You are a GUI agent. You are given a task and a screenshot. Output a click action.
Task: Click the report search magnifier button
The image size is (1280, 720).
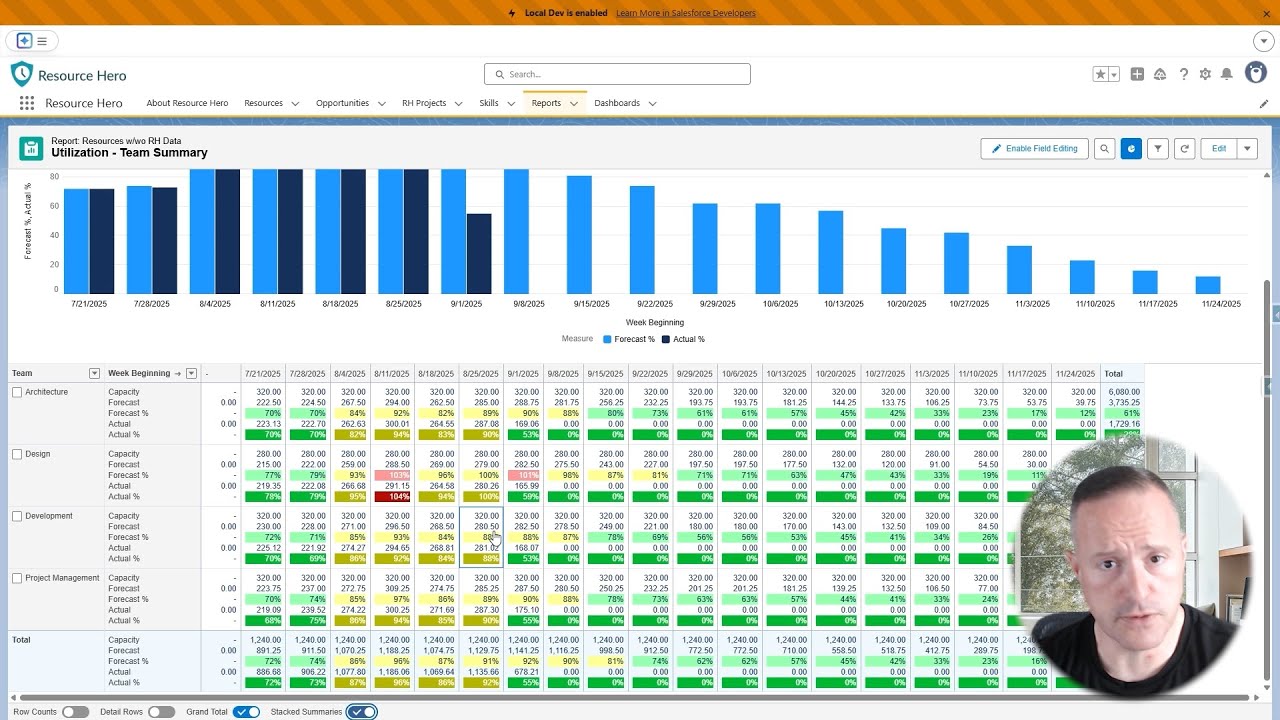coord(1104,148)
